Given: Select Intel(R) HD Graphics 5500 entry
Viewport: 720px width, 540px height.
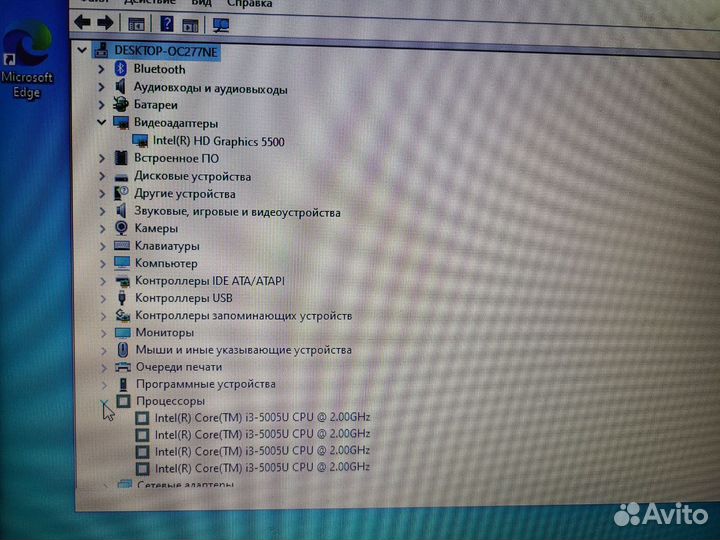Looking at the screenshot, I should click(219, 141).
